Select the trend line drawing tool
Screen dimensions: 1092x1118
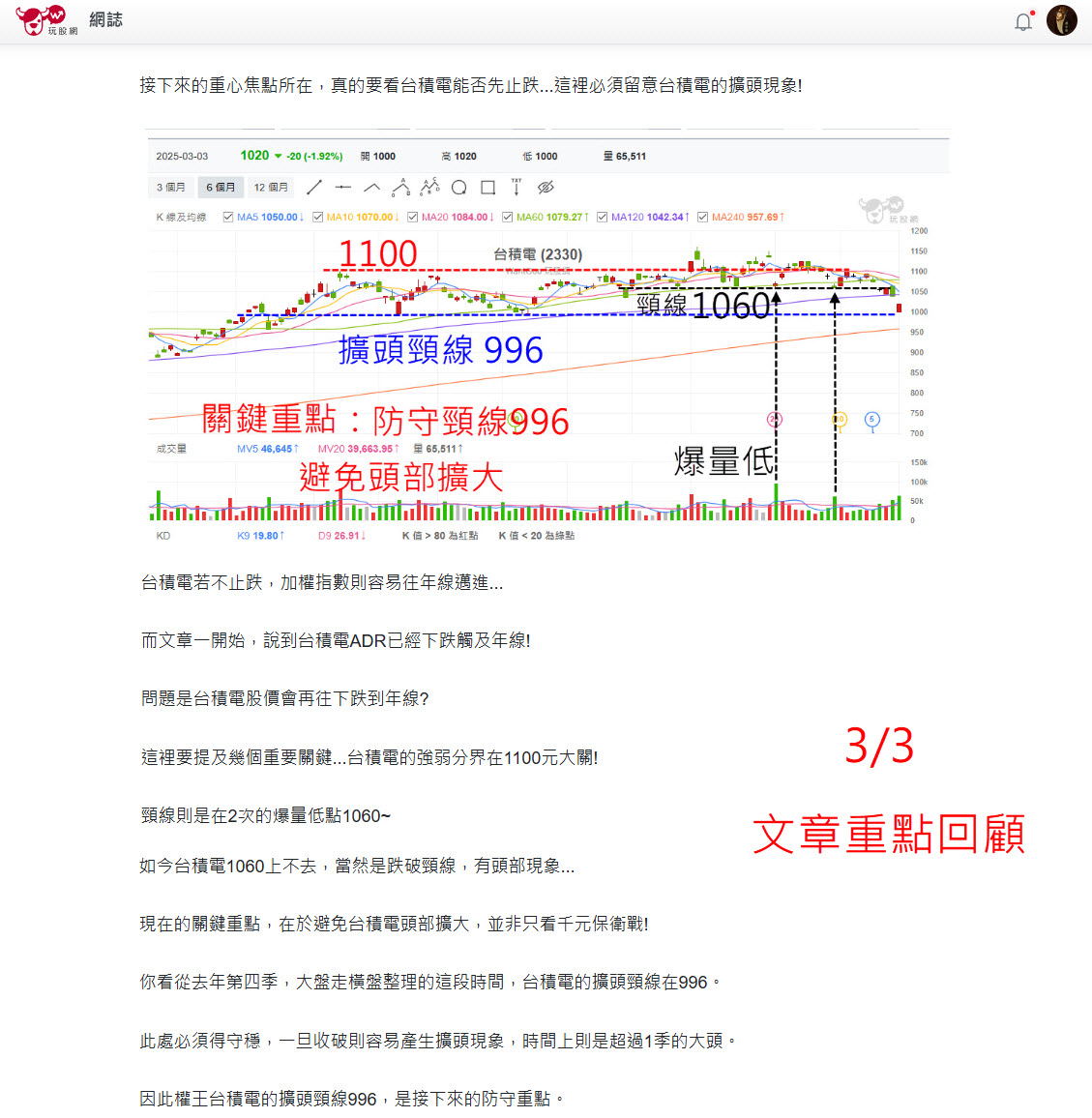pyautogui.click(x=312, y=187)
